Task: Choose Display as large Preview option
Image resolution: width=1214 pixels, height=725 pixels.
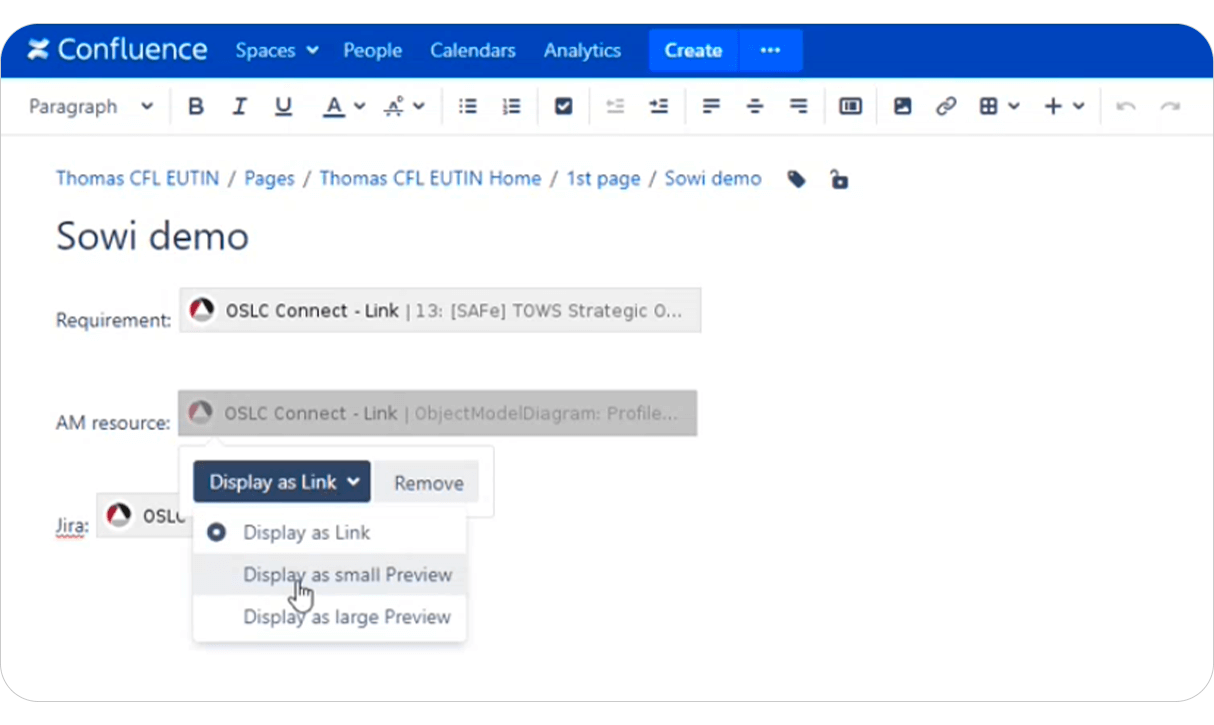Action: coord(348,617)
